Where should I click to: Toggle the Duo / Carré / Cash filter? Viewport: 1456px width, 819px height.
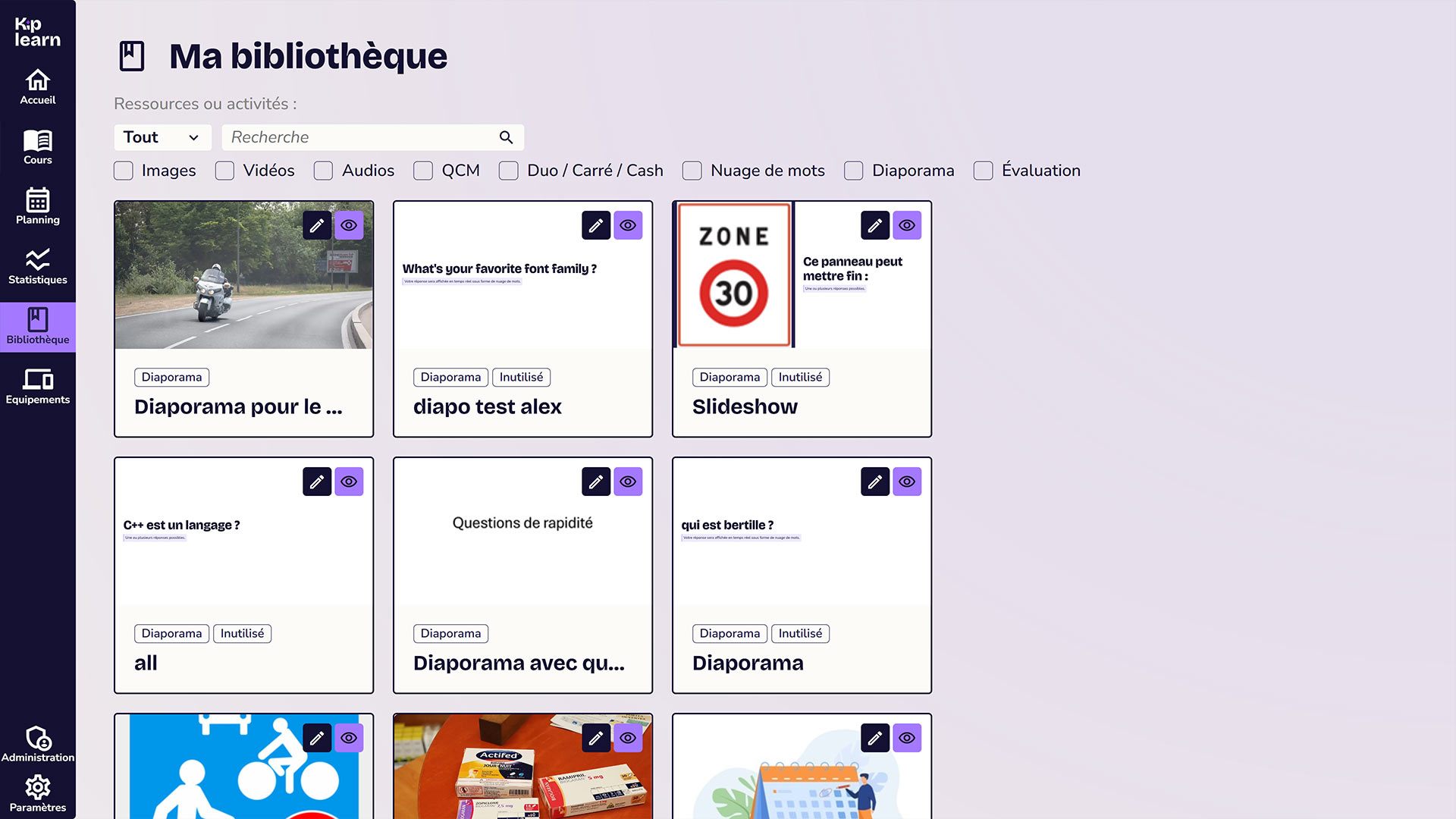[x=509, y=171]
